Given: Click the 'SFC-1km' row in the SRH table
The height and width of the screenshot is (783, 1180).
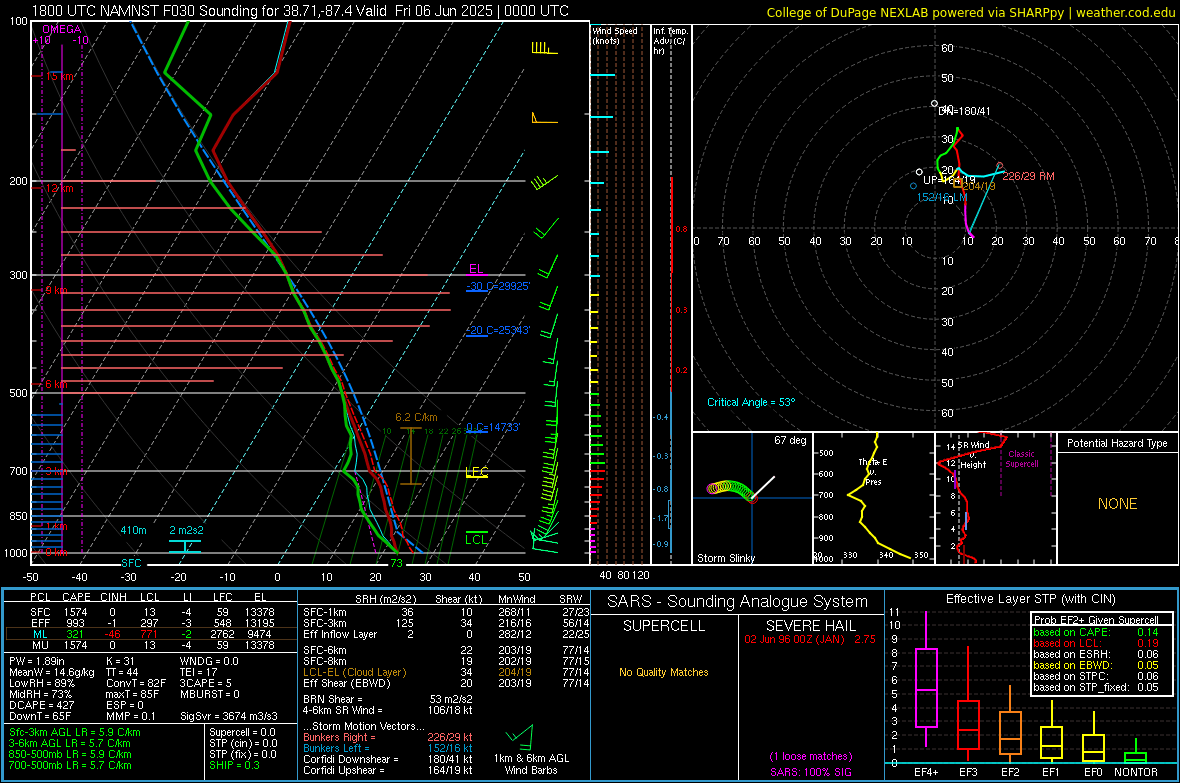Looking at the screenshot, I should pyautogui.click(x=446, y=612).
